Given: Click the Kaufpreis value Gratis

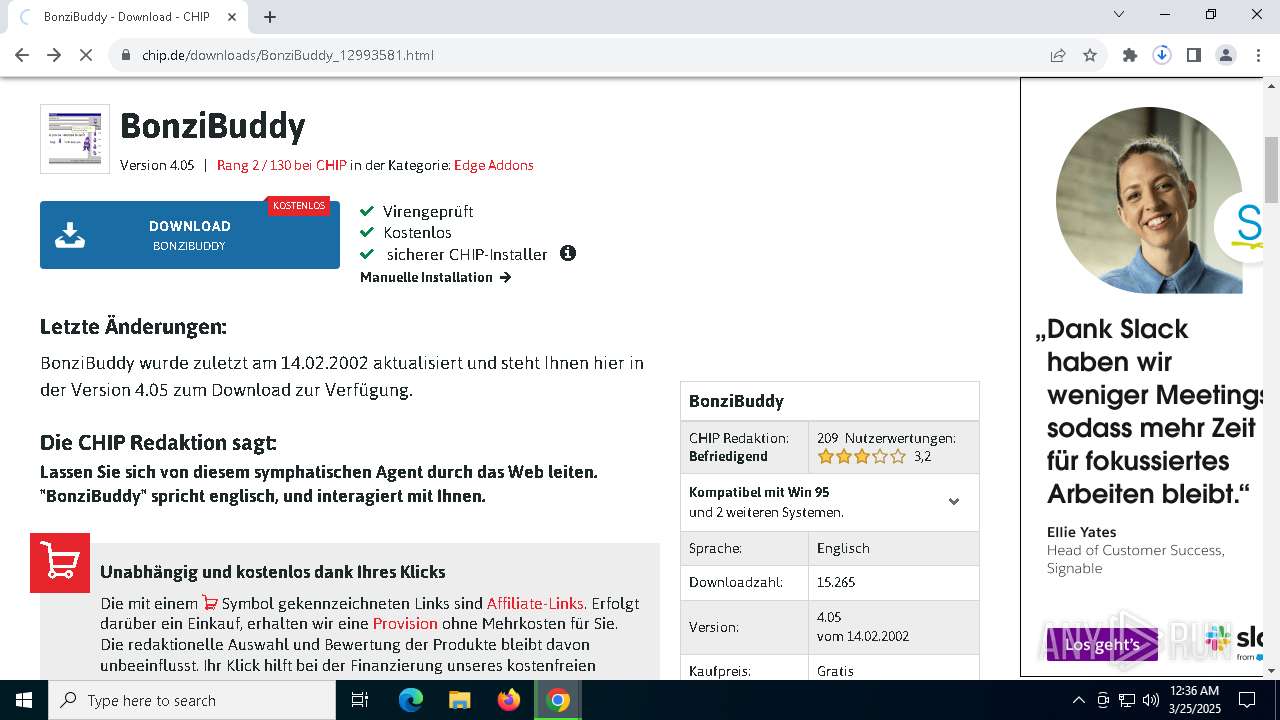Looking at the screenshot, I should click(x=835, y=671).
